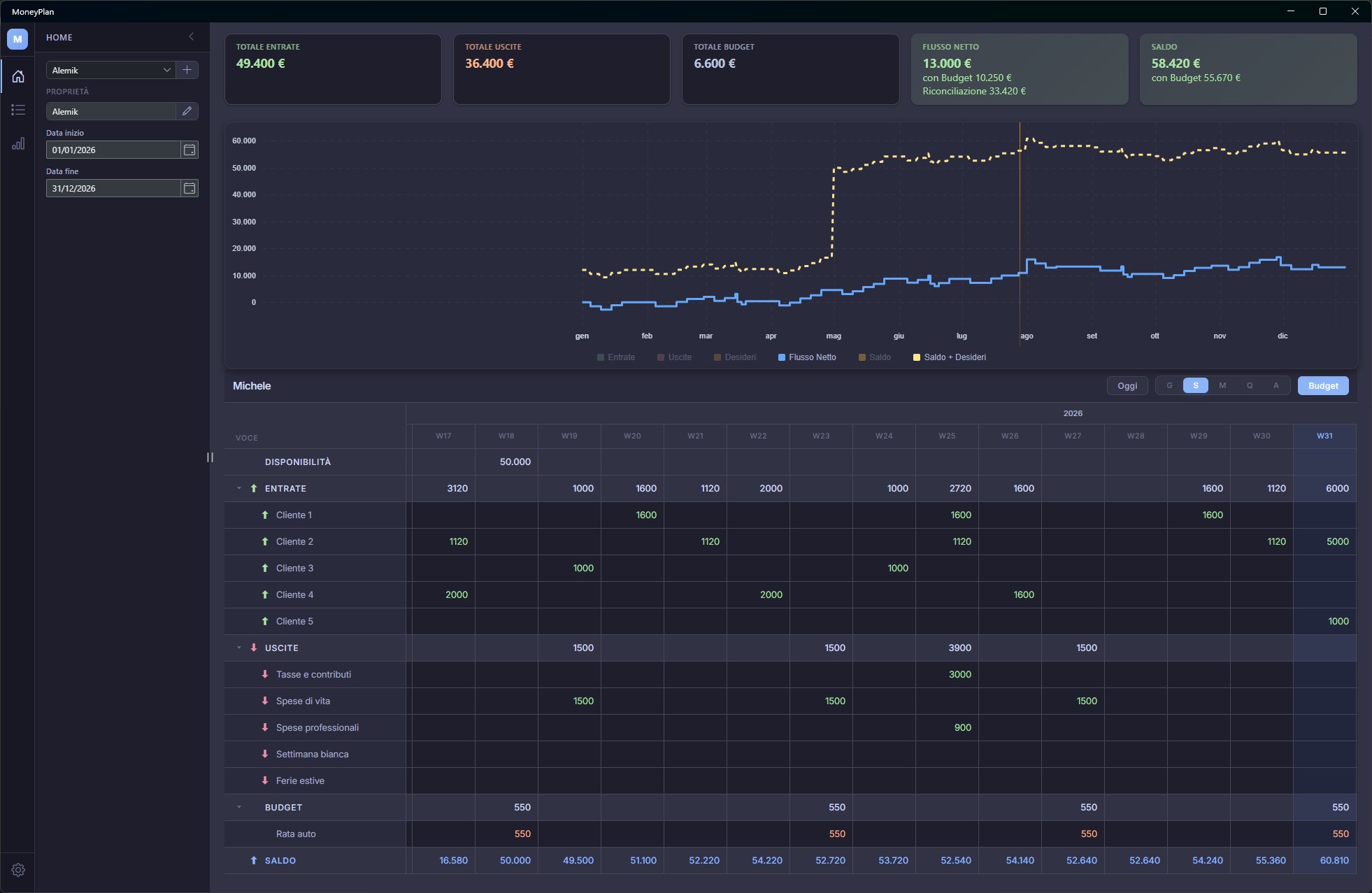Collapse the HOME side panel chevron
The height and width of the screenshot is (893, 1372).
[x=191, y=37]
